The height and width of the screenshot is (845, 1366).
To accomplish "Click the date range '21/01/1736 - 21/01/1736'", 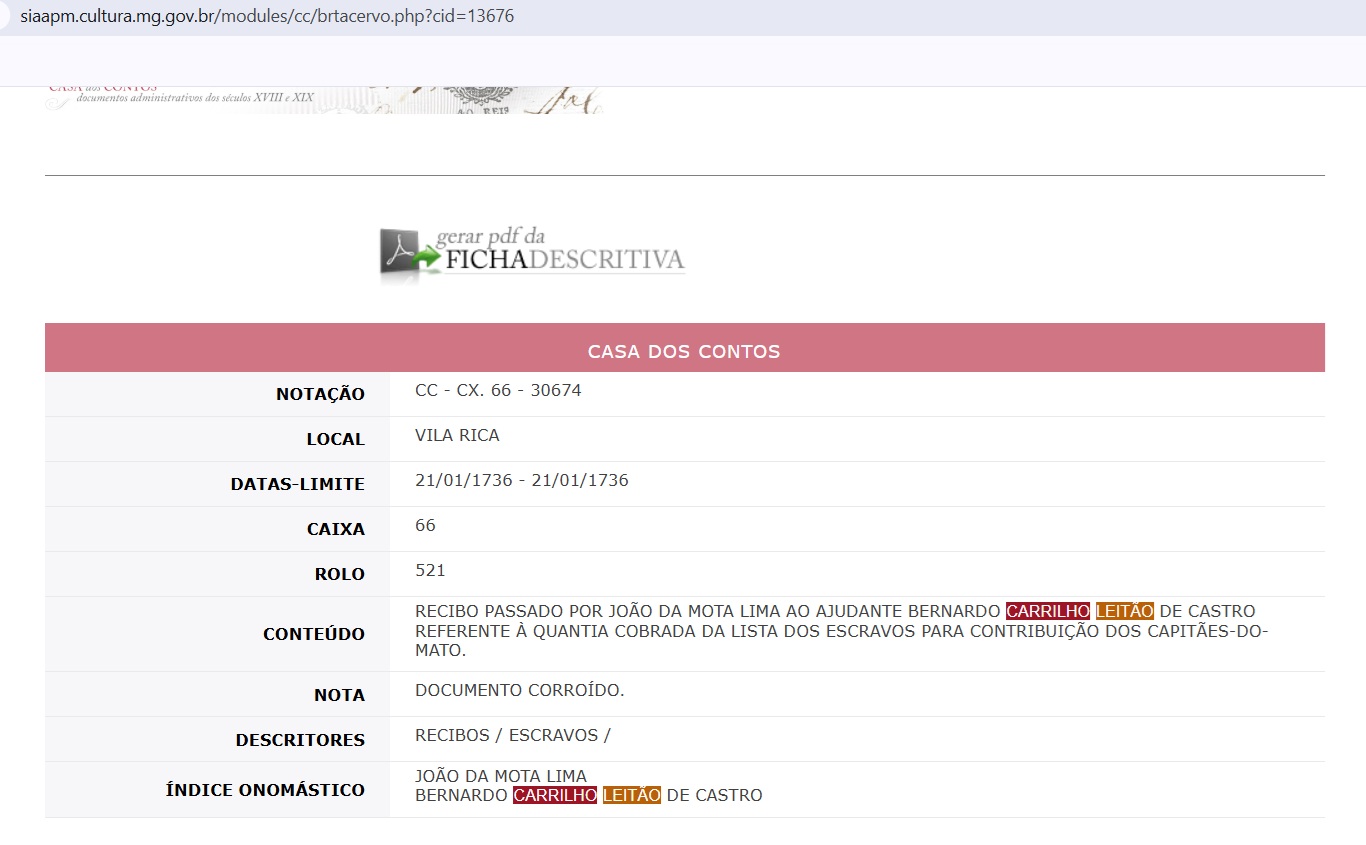I will click(x=521, y=480).
